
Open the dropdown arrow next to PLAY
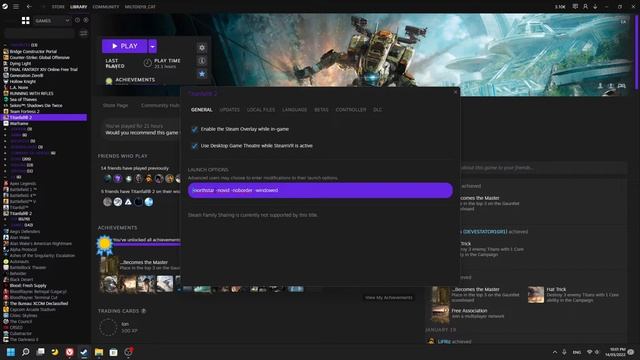pyautogui.click(x=153, y=47)
